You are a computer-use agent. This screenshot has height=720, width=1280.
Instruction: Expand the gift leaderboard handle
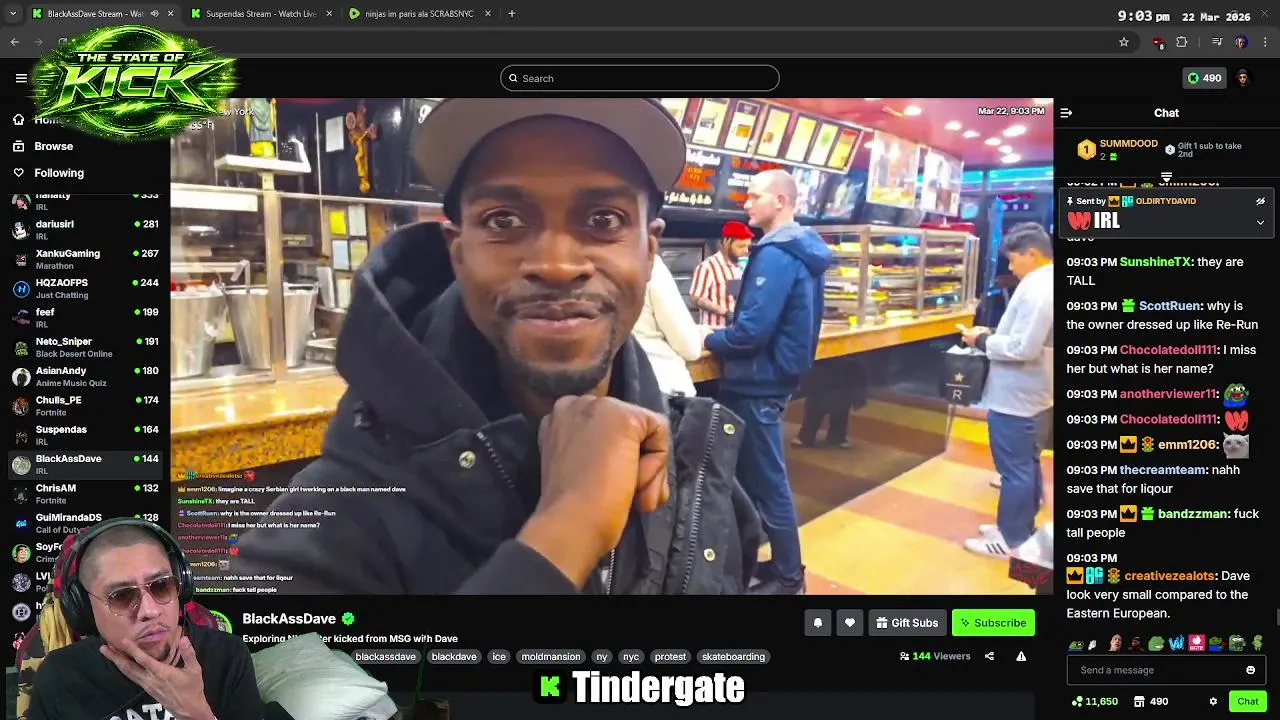(1166, 176)
